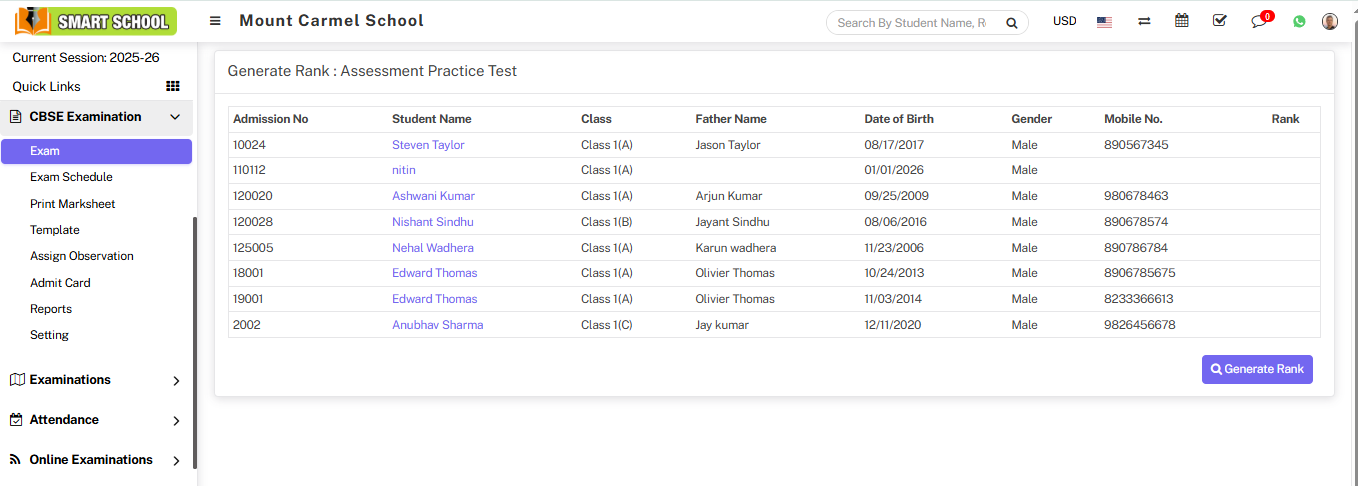Screen dimensions: 1358x486
Task: Click the search magnifier icon
Action: 1012,23
